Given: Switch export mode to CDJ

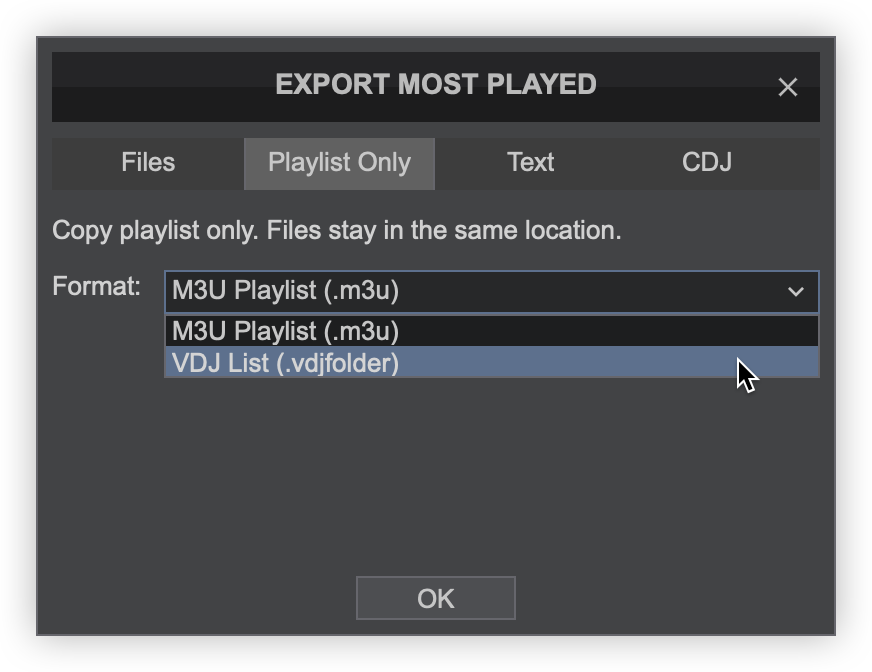Looking at the screenshot, I should (x=707, y=163).
